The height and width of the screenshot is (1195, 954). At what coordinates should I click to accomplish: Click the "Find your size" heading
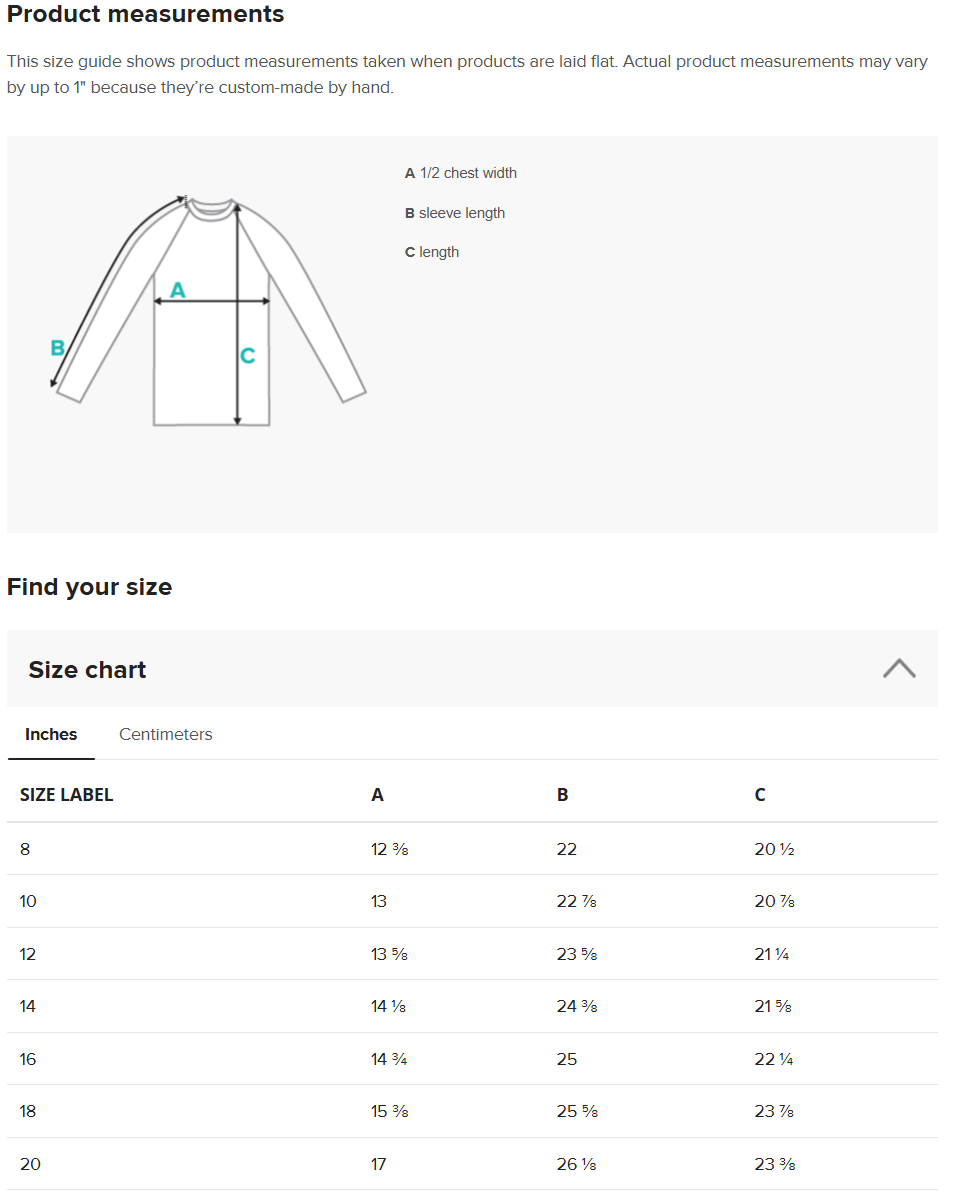click(89, 587)
